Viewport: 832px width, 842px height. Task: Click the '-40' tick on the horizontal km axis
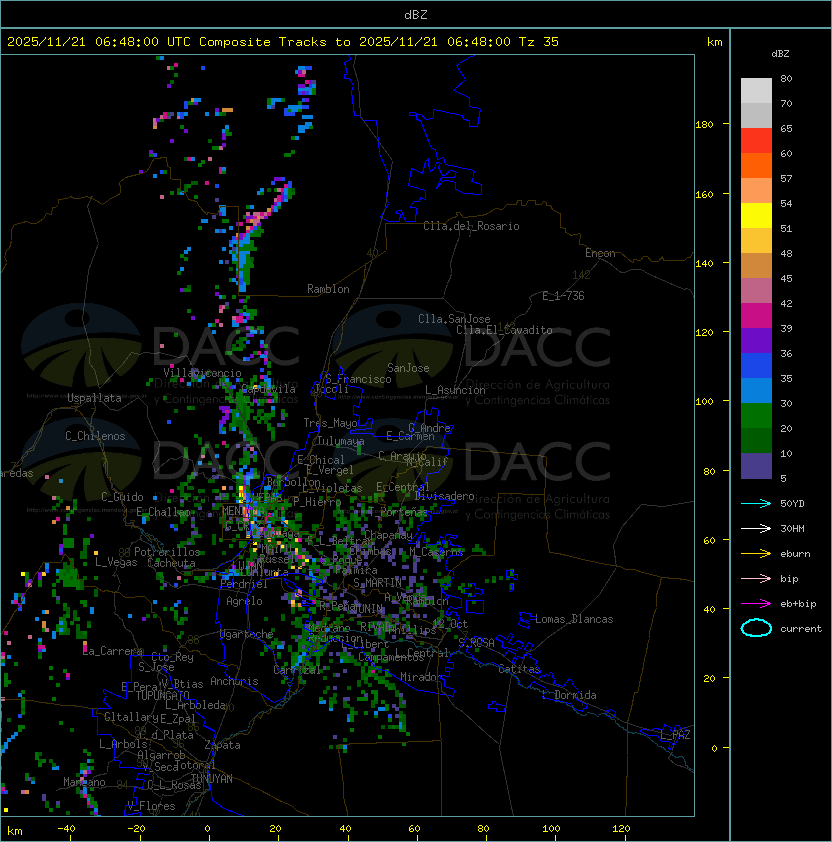66,829
